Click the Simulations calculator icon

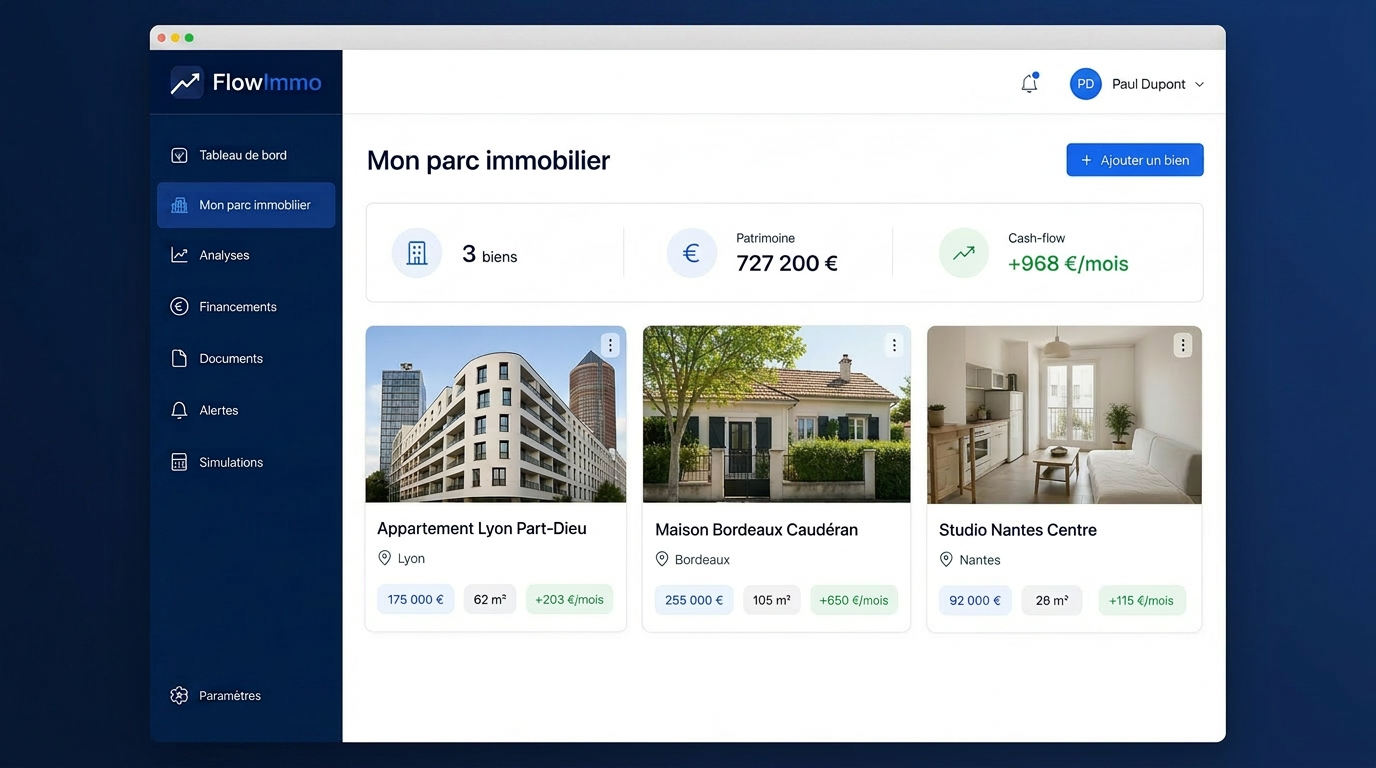(179, 462)
